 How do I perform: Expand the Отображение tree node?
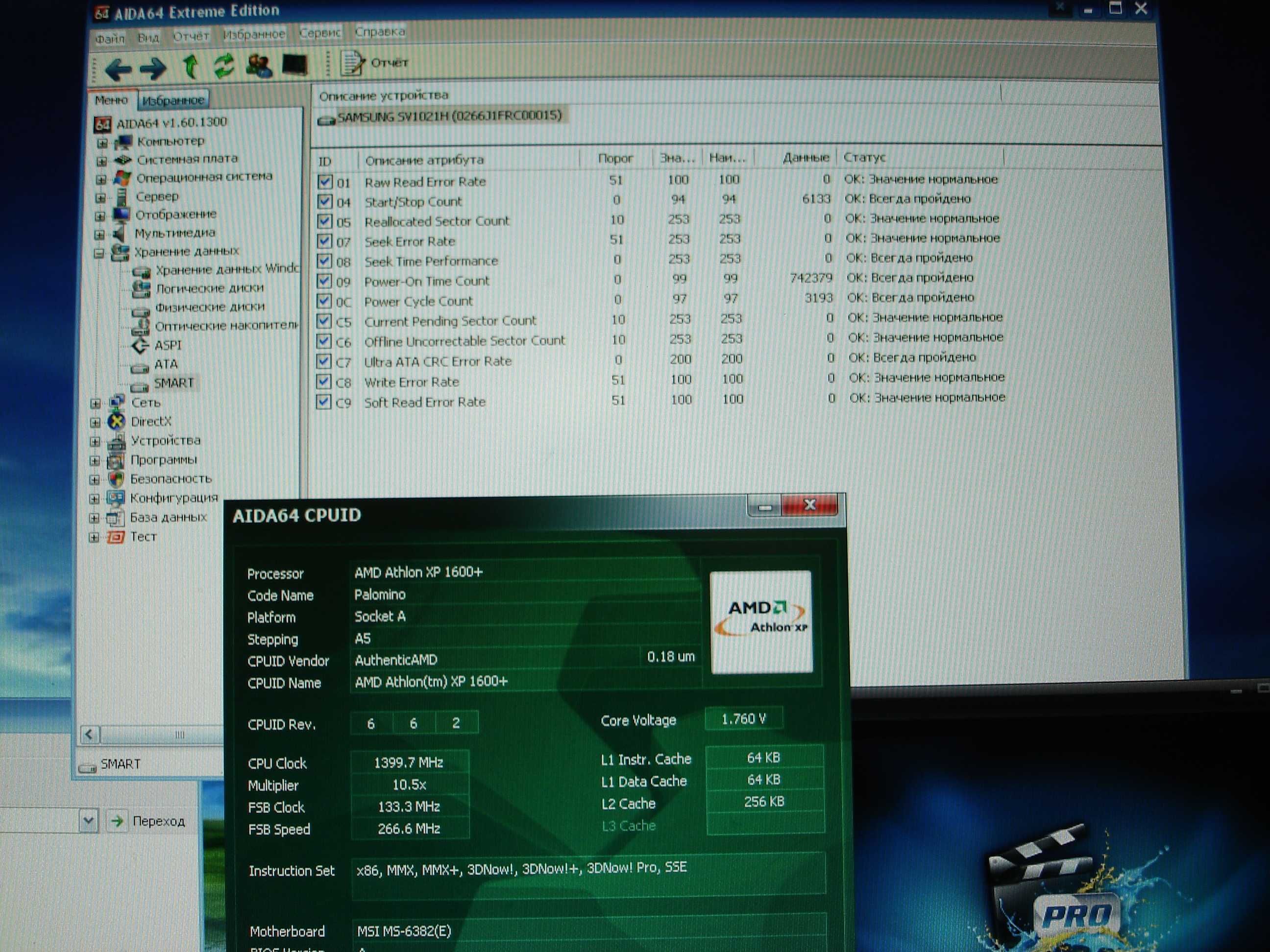(100, 216)
